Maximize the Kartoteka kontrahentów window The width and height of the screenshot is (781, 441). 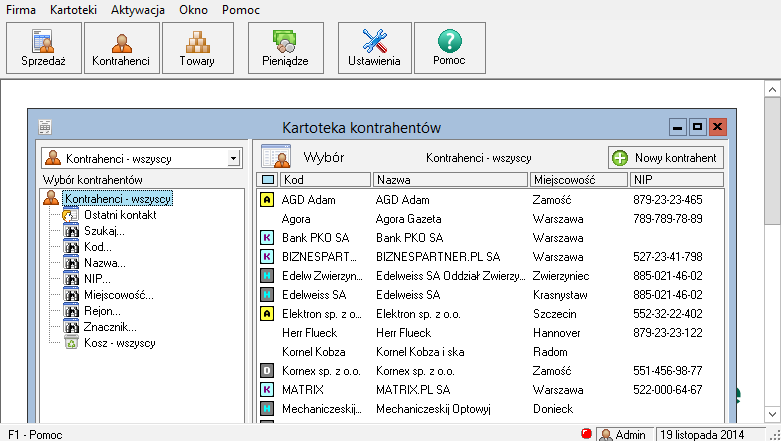(697, 127)
